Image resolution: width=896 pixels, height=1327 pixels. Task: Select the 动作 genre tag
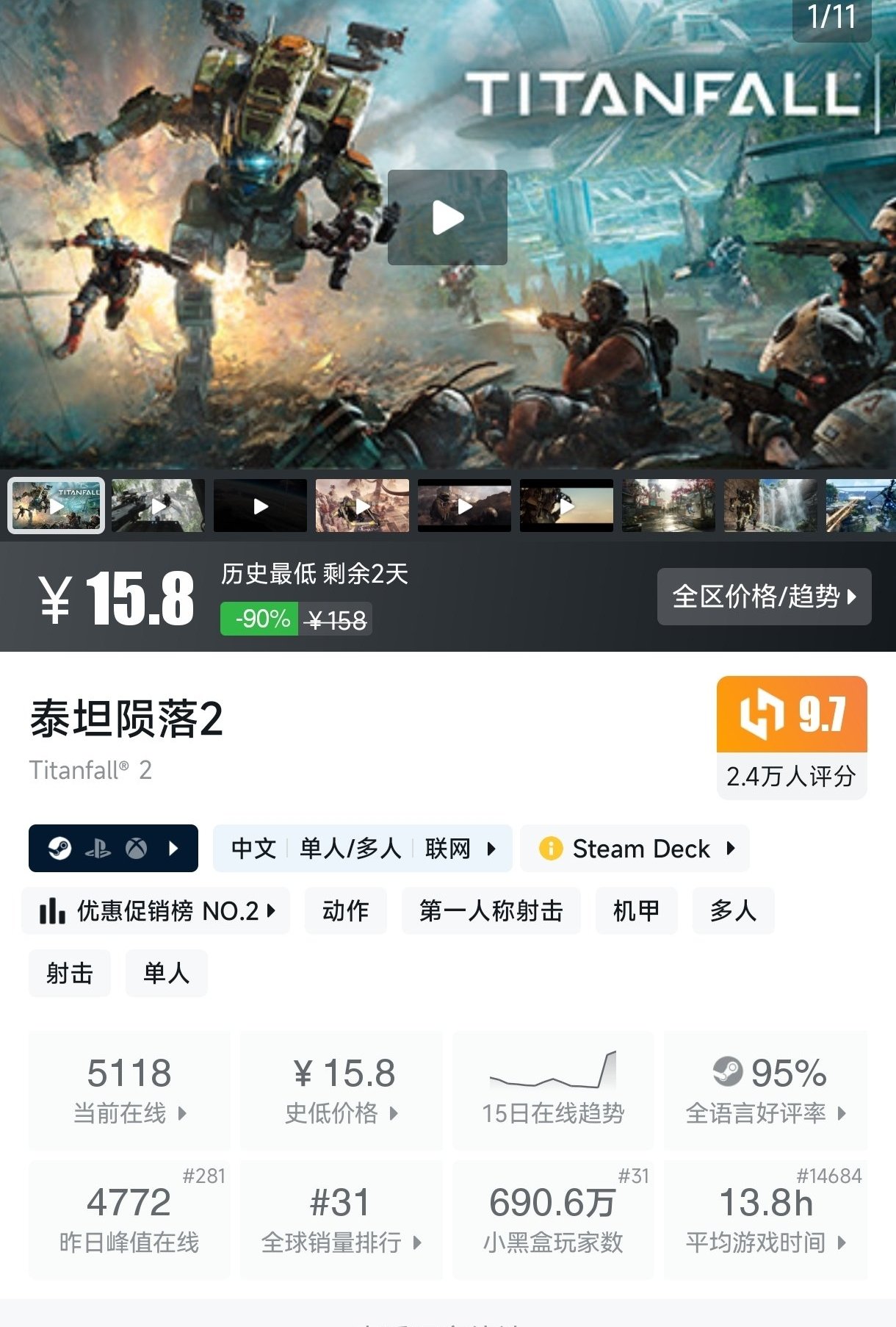click(345, 911)
